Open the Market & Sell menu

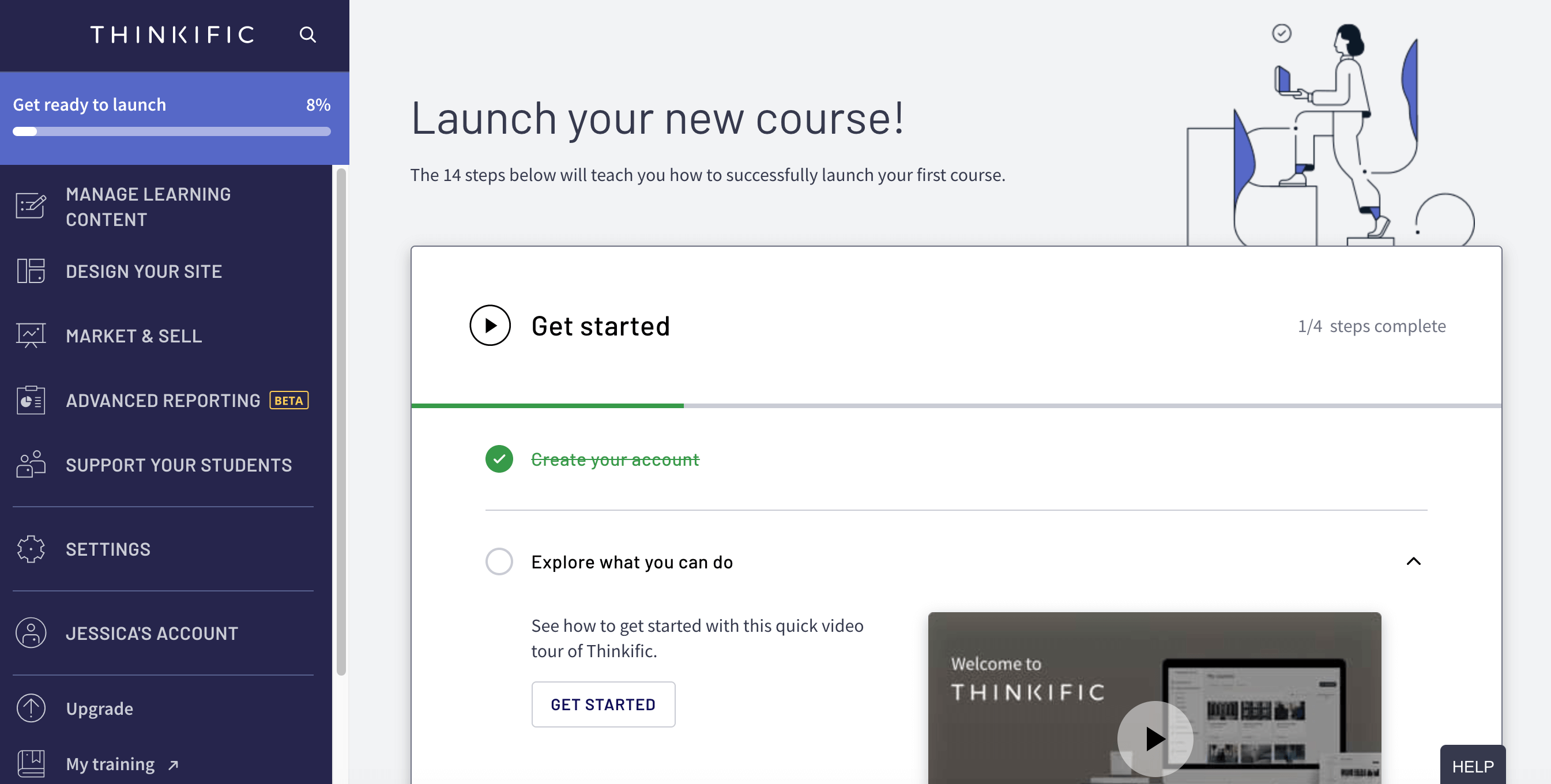(x=134, y=336)
